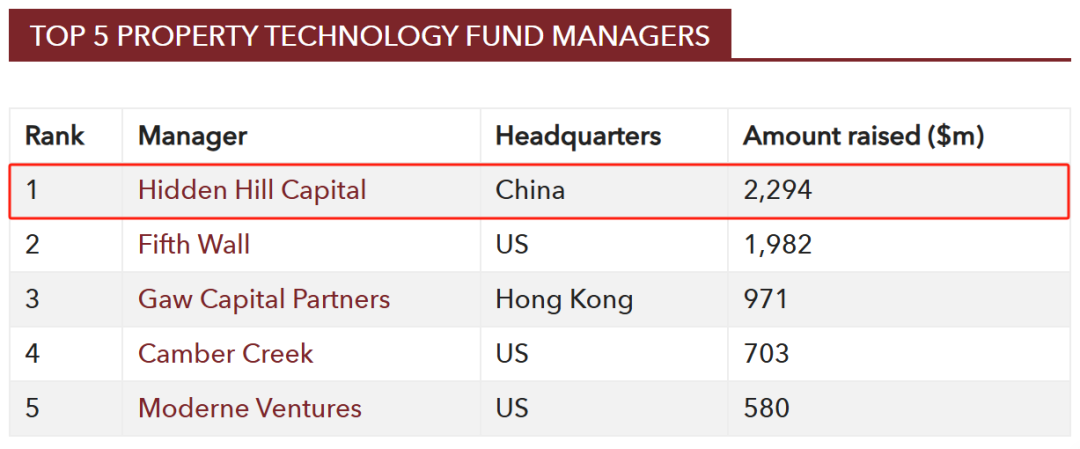
Task: Select the Headquarters column header
Action: pyautogui.click(x=578, y=136)
